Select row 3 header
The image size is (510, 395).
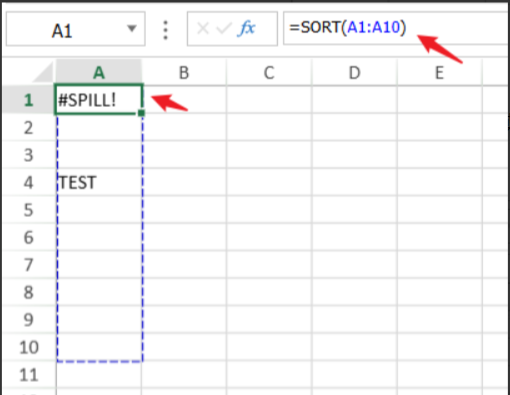(28, 155)
